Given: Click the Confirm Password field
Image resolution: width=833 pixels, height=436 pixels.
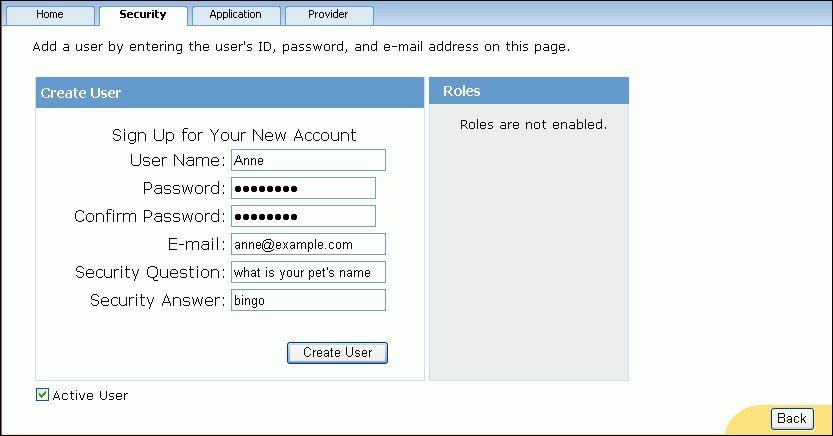Looking at the screenshot, I should click(x=303, y=216).
